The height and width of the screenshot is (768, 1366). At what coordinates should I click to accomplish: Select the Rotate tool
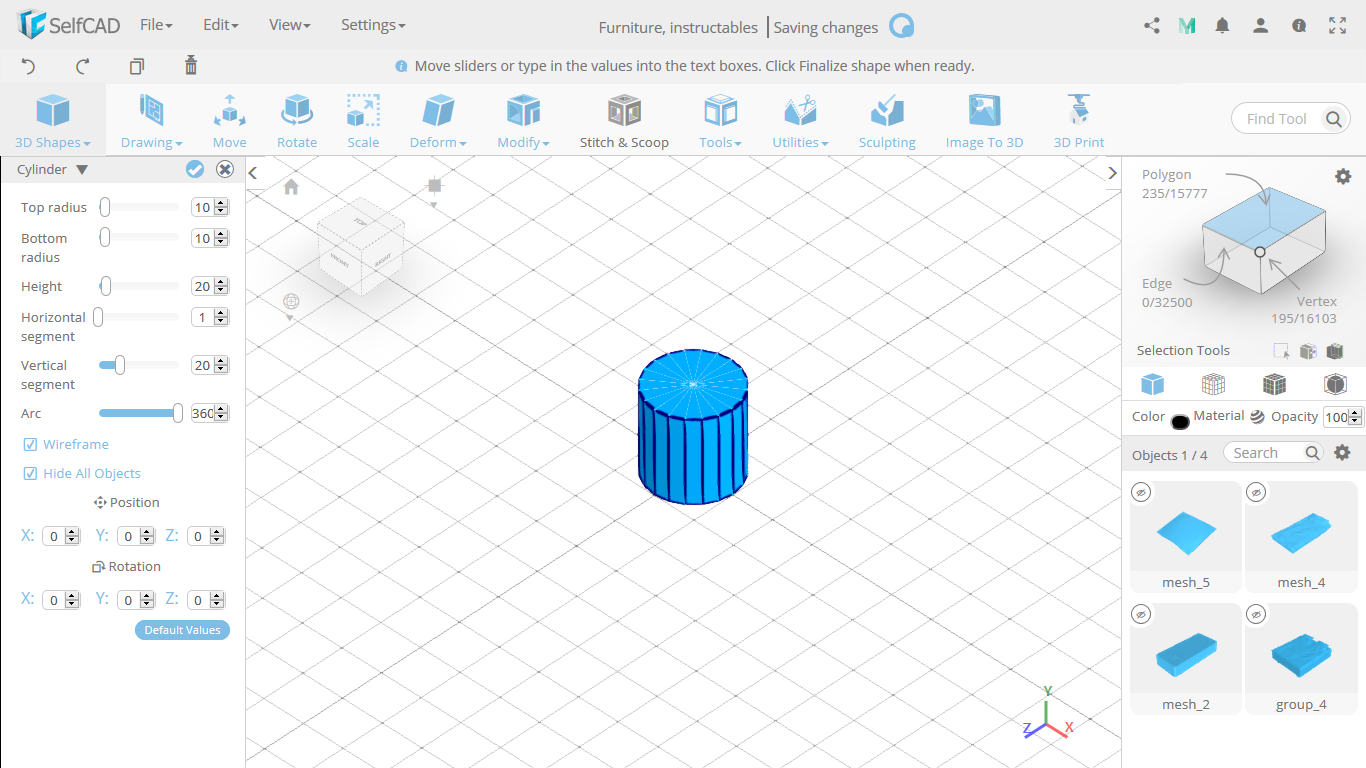(297, 121)
